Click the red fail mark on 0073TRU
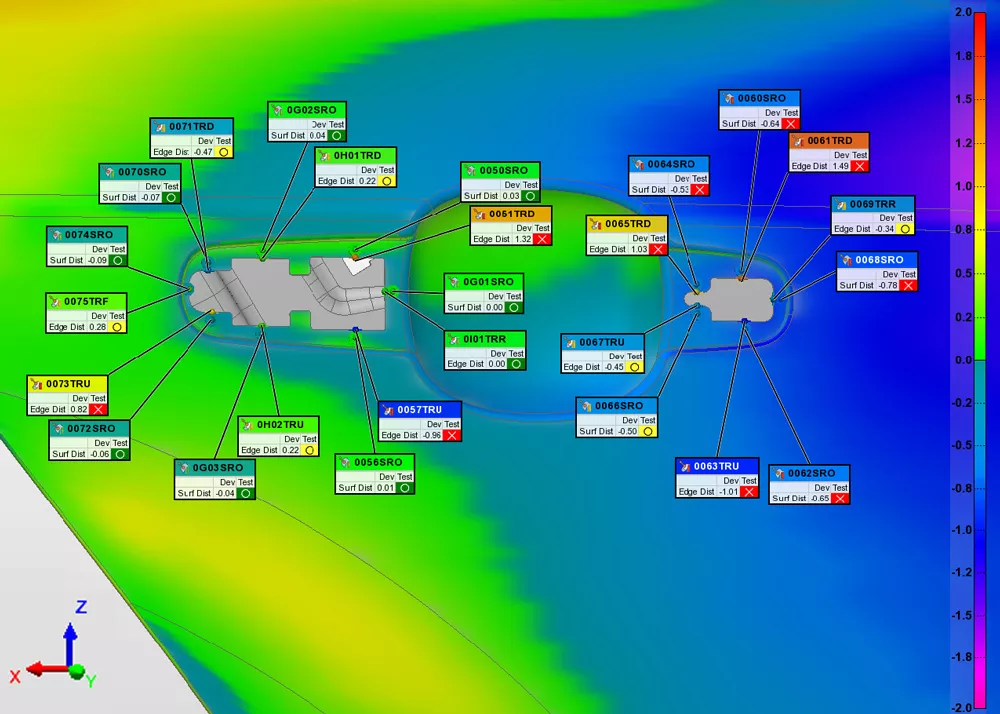Screen dimensions: 1000x714 98,409
